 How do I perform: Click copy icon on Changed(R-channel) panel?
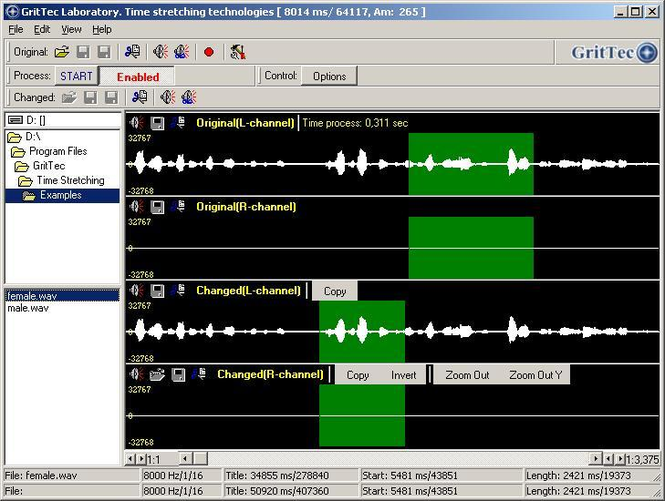pos(199,374)
